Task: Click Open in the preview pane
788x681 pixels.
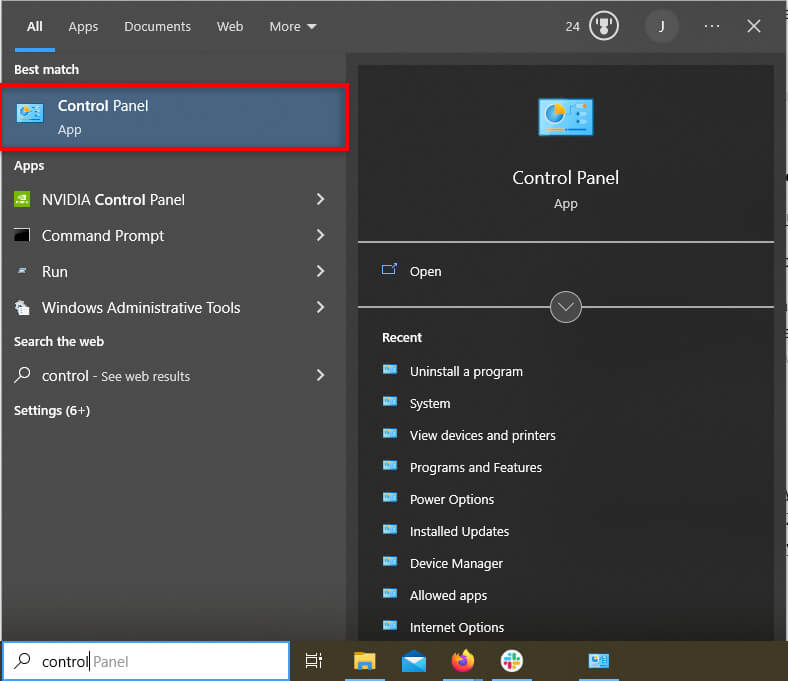Action: click(425, 271)
